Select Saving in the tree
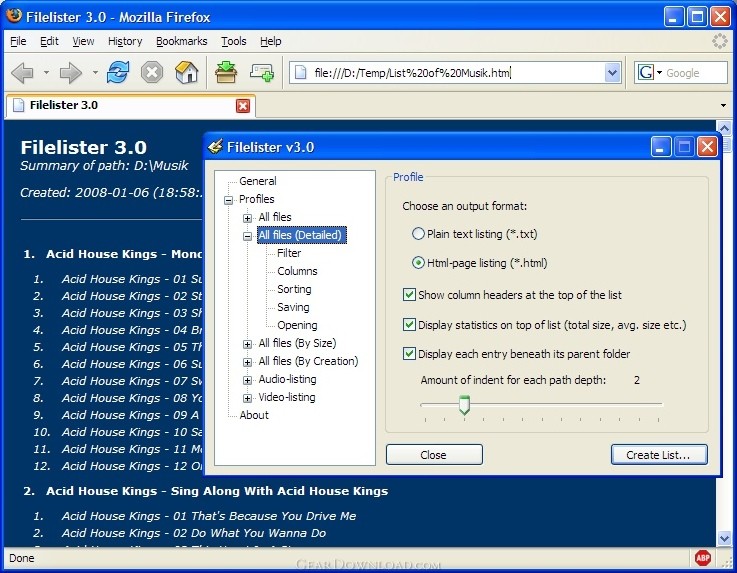 tap(293, 307)
